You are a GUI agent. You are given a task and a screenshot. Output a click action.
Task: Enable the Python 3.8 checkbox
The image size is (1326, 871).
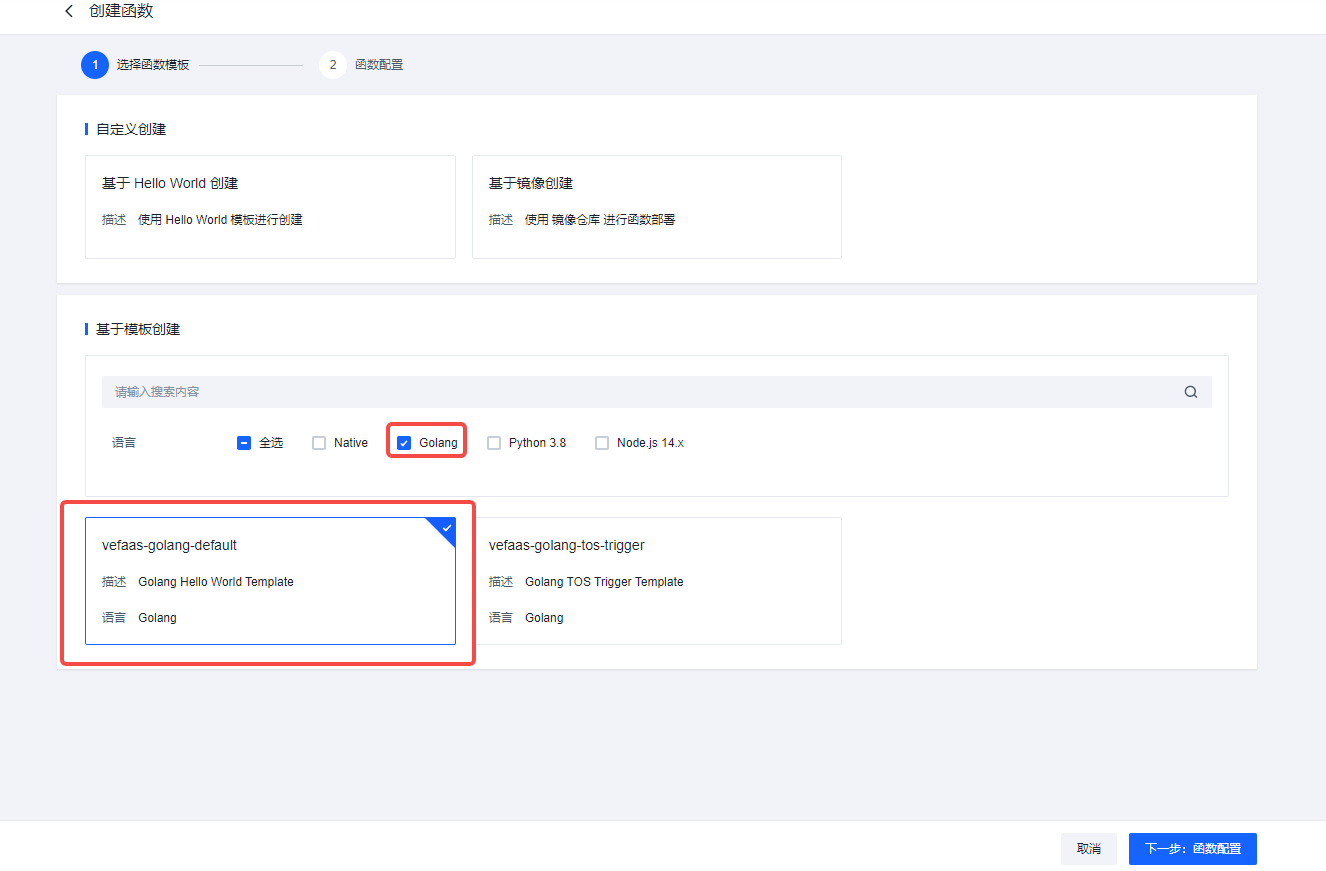pos(494,443)
